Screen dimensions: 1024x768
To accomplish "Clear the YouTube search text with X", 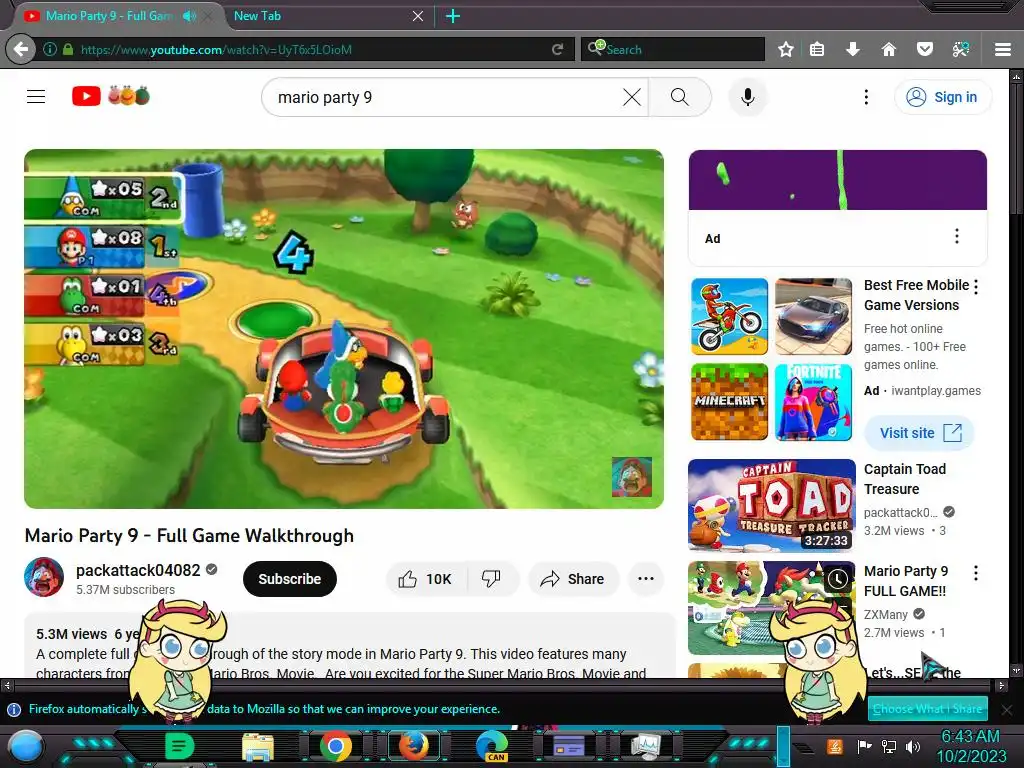I will pyautogui.click(x=632, y=97).
